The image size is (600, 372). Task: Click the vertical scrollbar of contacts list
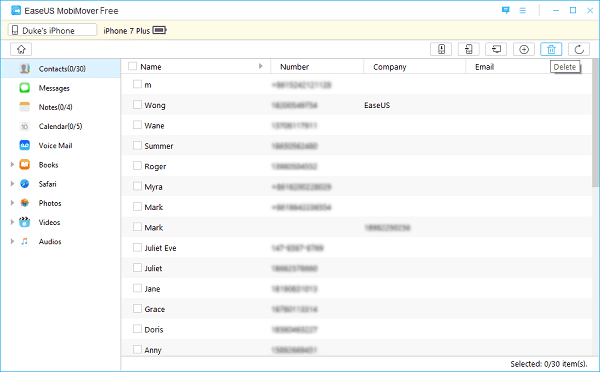[596, 122]
